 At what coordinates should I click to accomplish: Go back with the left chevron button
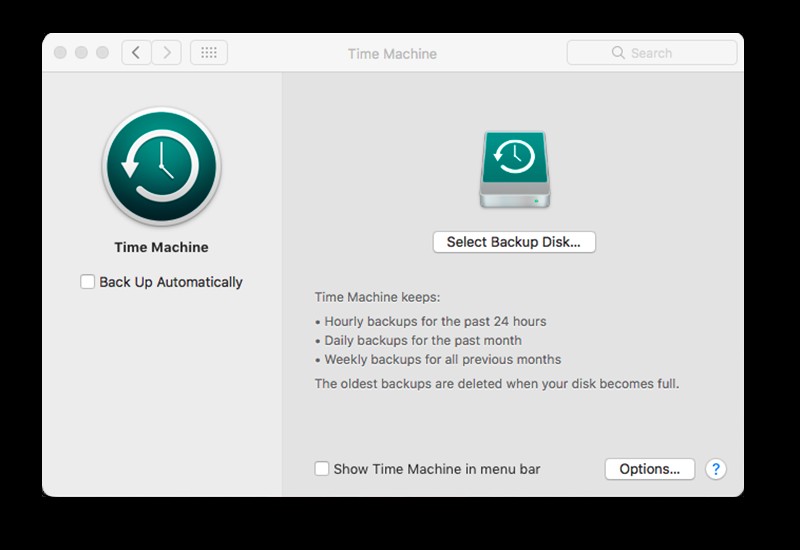pyautogui.click(x=136, y=53)
